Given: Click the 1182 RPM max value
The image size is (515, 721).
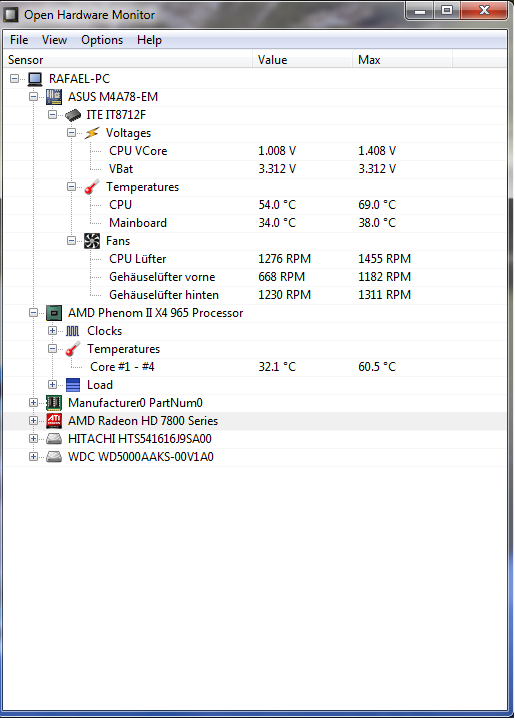Looking at the screenshot, I should (384, 277).
